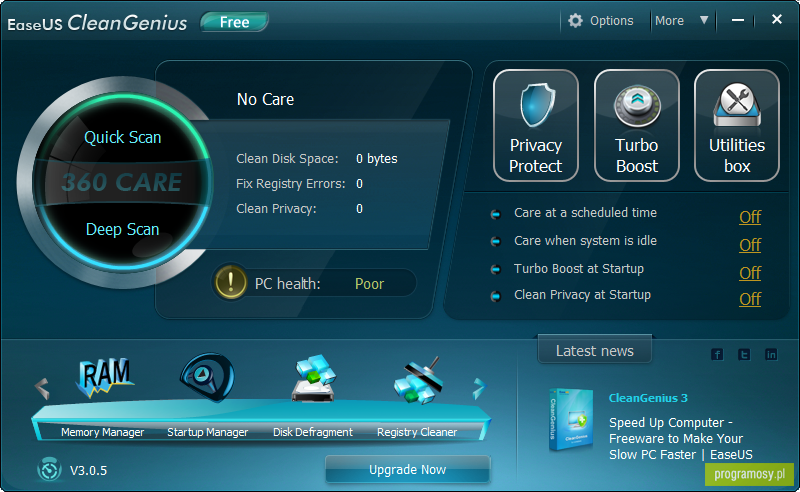This screenshot has height=492, width=800.
Task: Launch the Startup Manager icon
Action: [207, 378]
